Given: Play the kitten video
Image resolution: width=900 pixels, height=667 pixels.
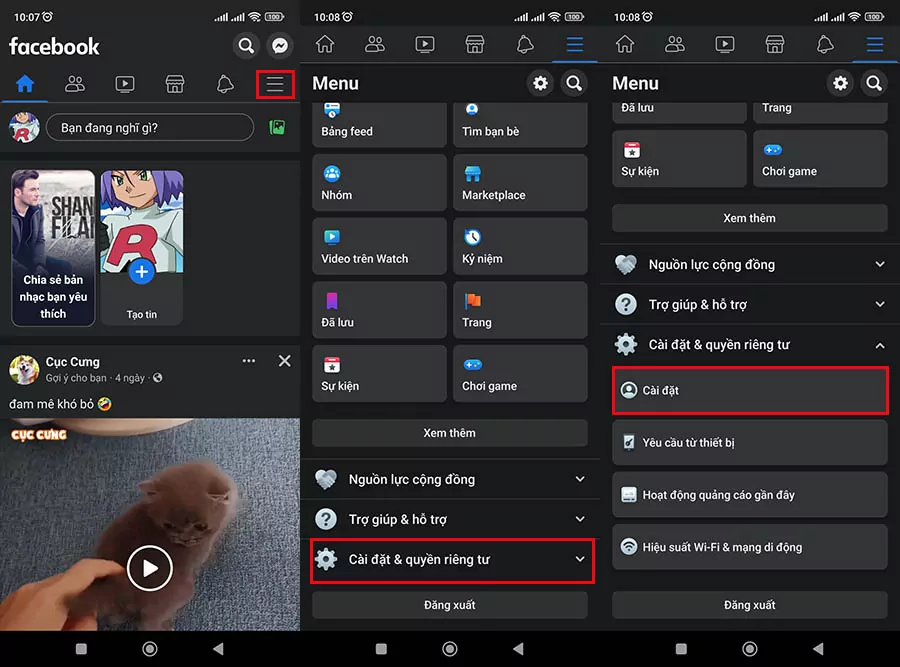Looking at the screenshot, I should (149, 568).
